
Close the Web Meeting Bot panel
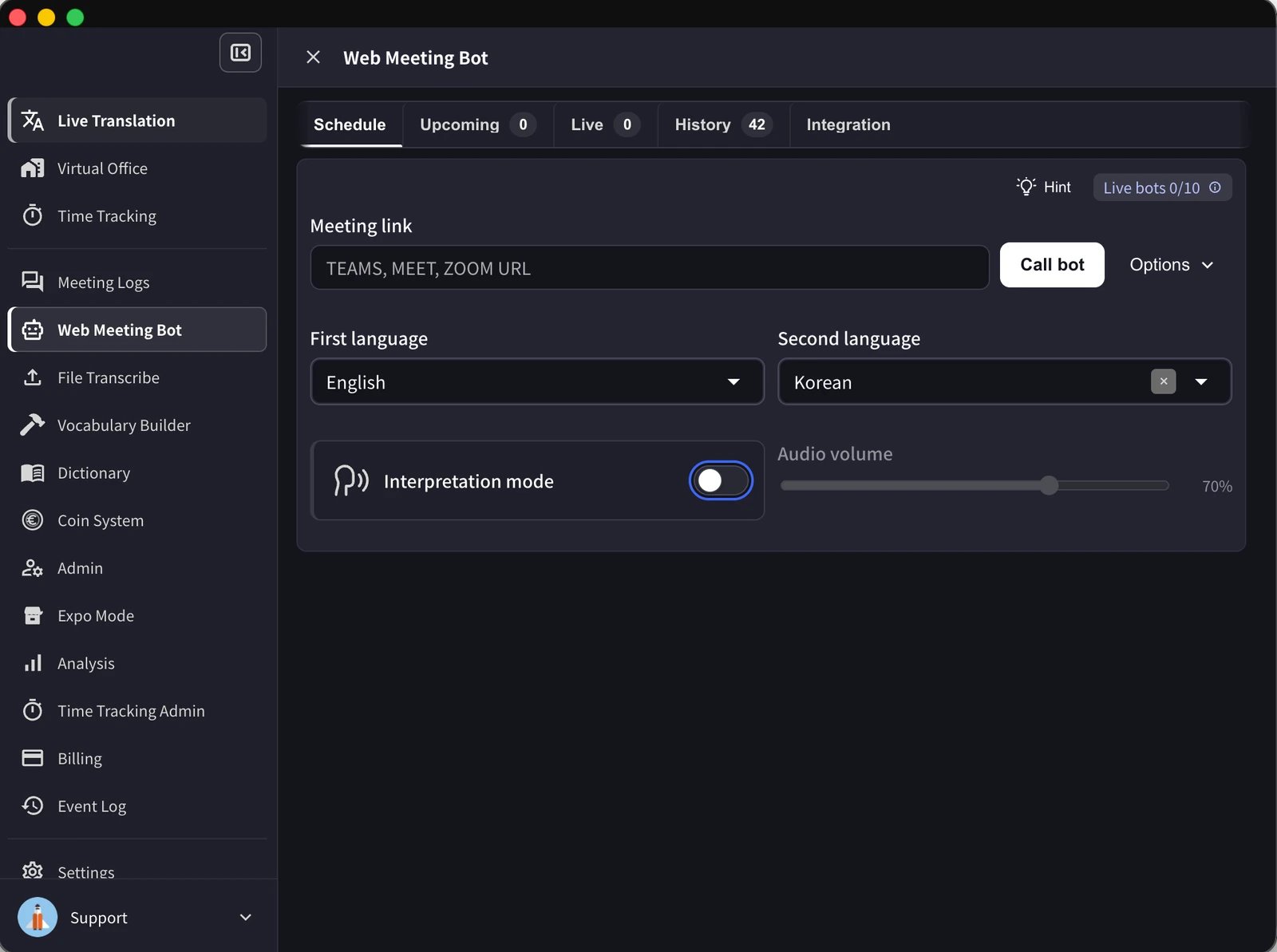313,57
